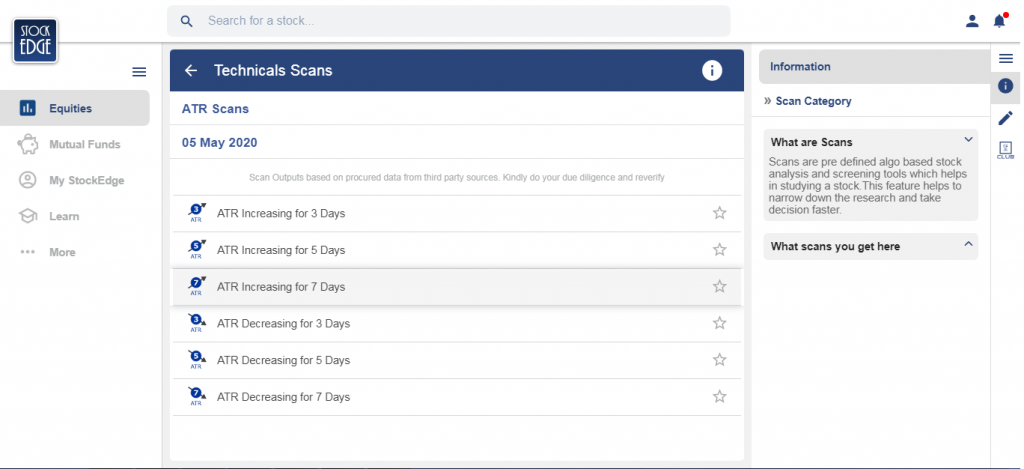Viewport: 1024px width, 469px height.
Task: Open ATR Increasing for 5 Days scan
Action: (456, 250)
